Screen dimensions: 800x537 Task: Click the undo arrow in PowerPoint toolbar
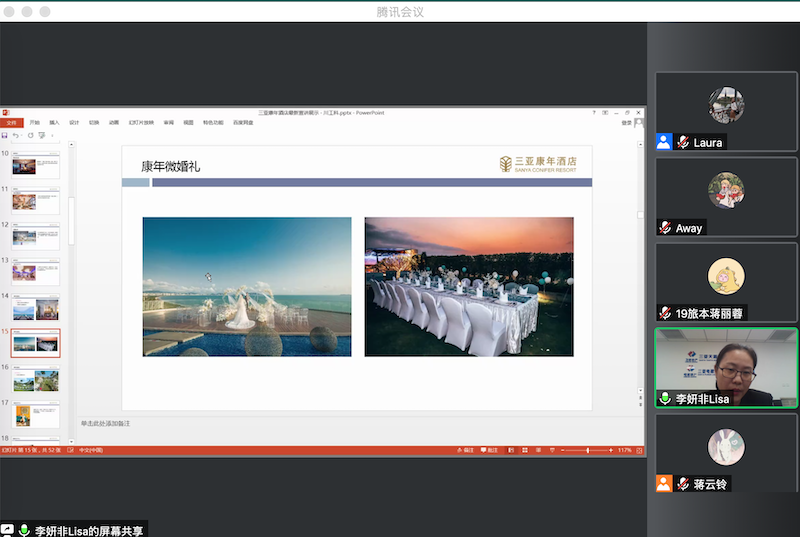coord(17,135)
